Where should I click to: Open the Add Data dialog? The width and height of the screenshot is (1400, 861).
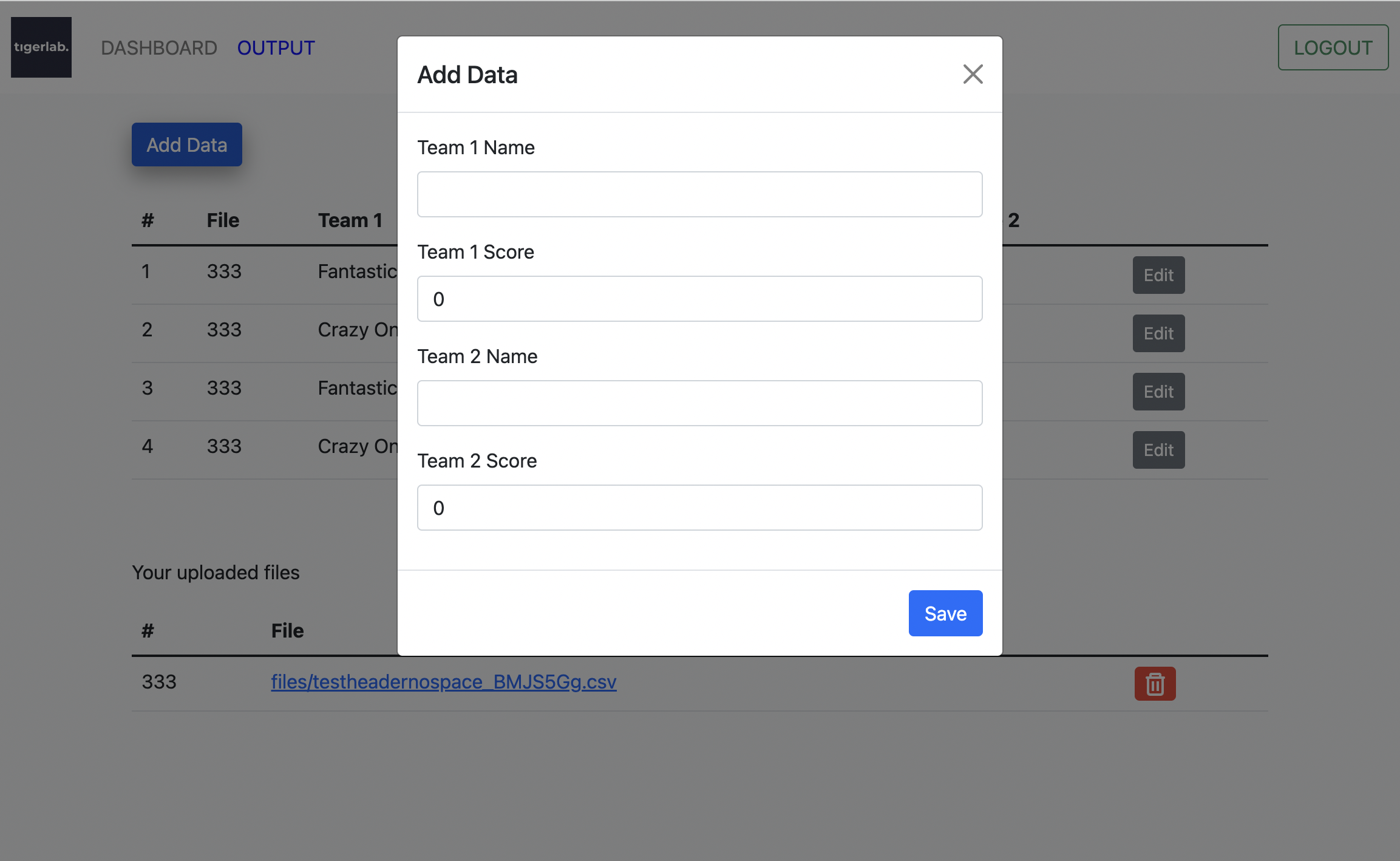click(186, 145)
